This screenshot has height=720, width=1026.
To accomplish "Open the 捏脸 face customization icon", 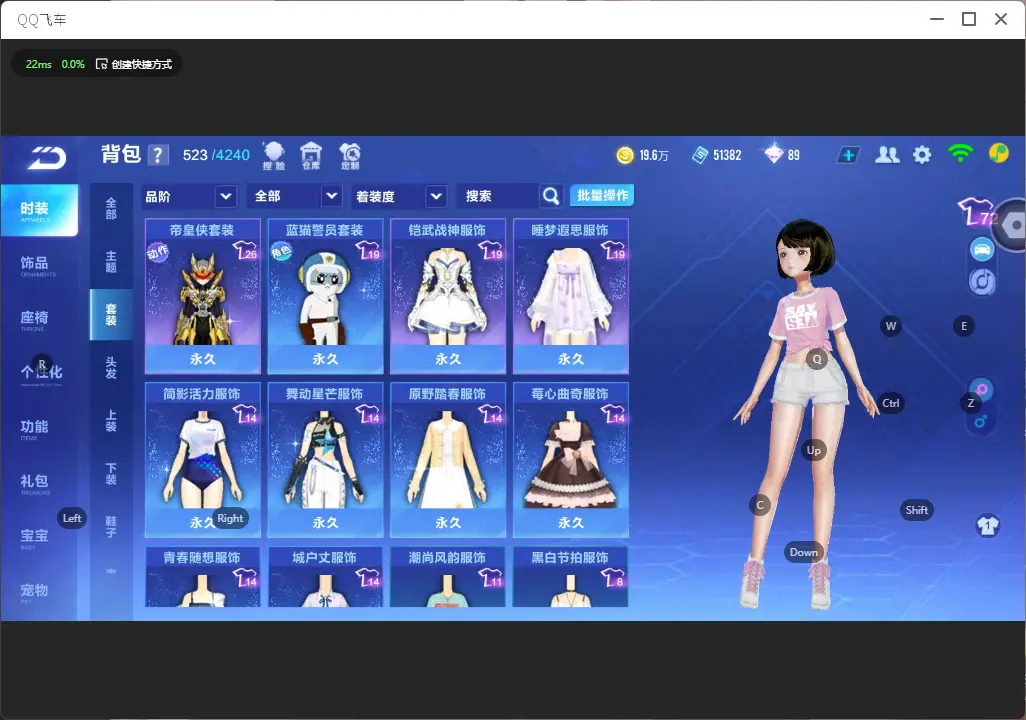I will coord(274,156).
